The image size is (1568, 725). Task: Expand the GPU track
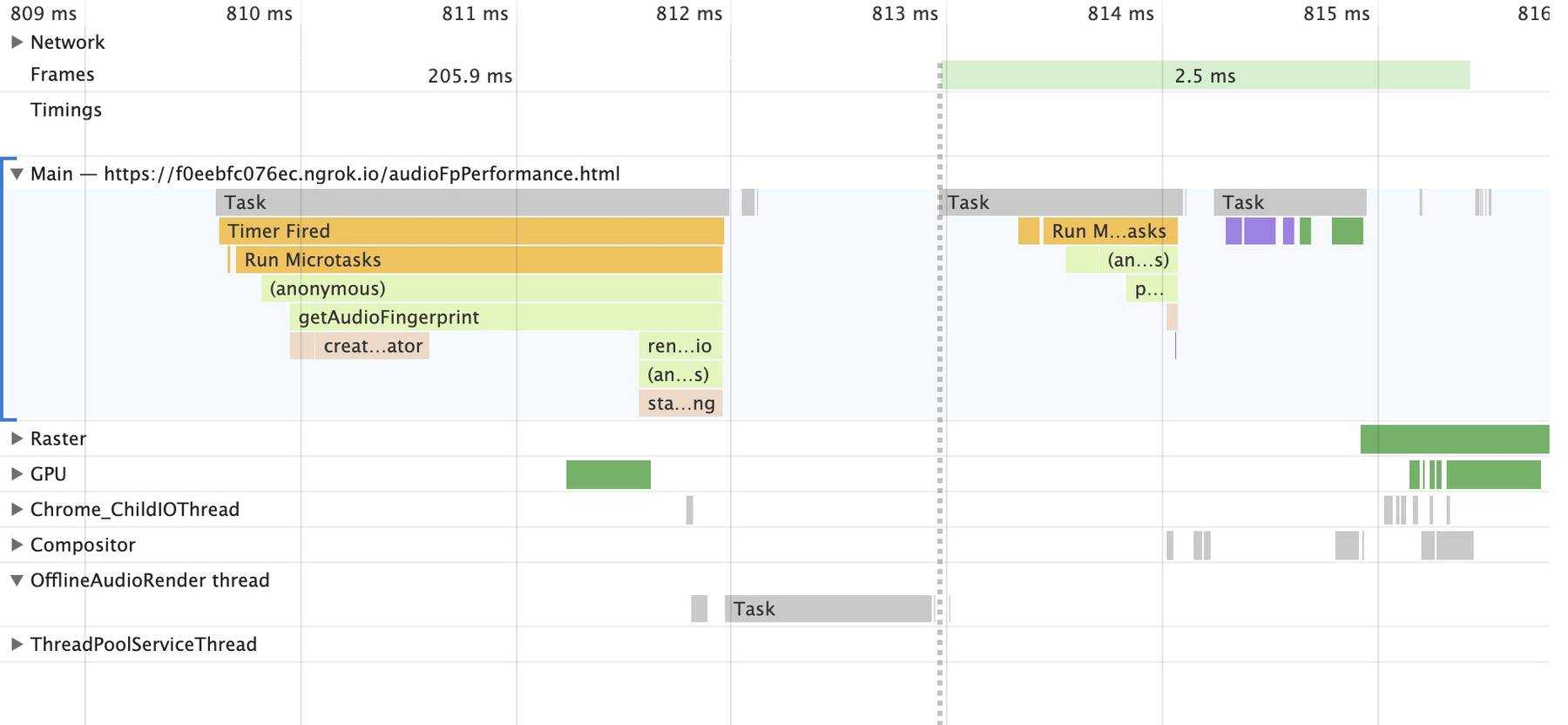[17, 474]
